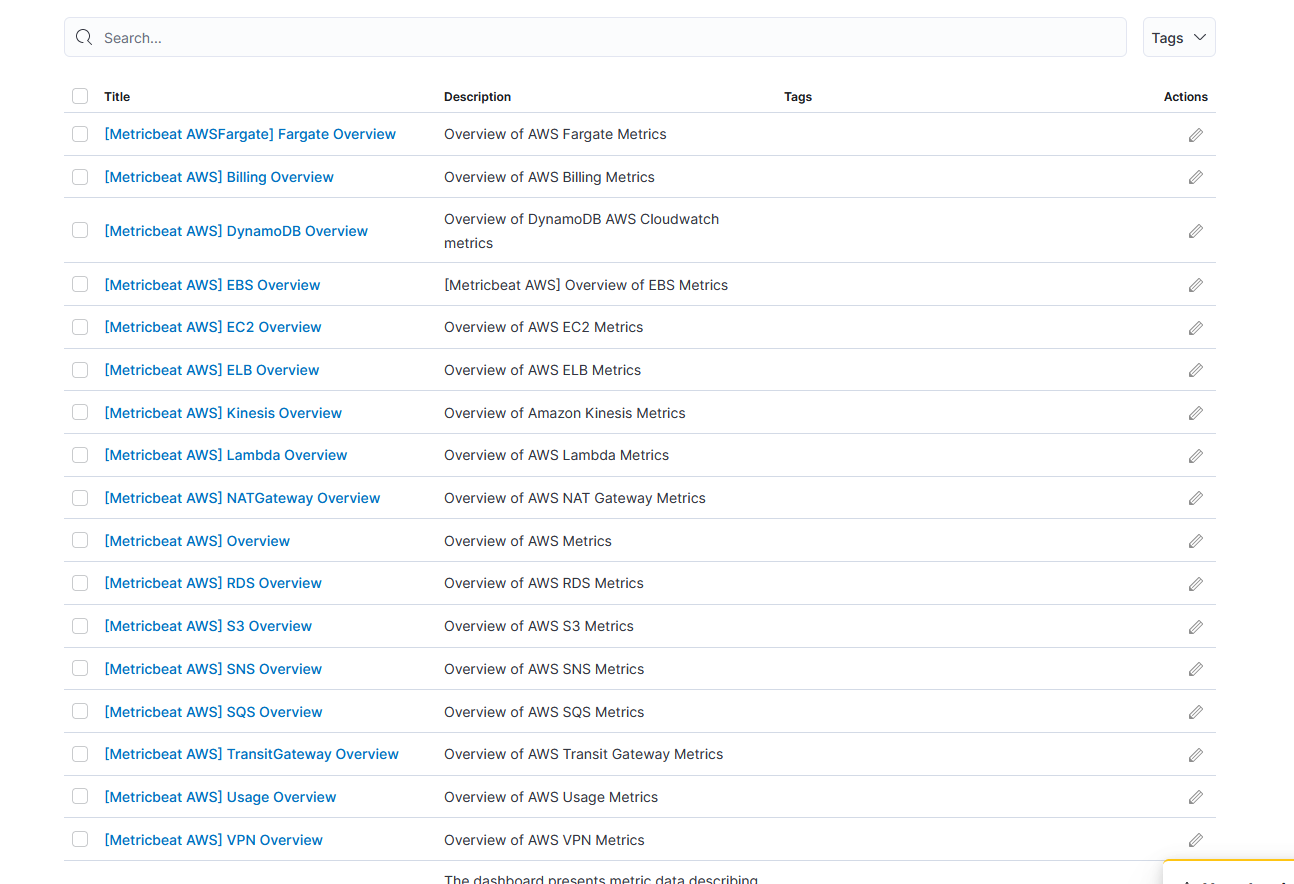Open Fargate Overview dashboard link
Image resolution: width=1294 pixels, height=884 pixels.
(250, 134)
